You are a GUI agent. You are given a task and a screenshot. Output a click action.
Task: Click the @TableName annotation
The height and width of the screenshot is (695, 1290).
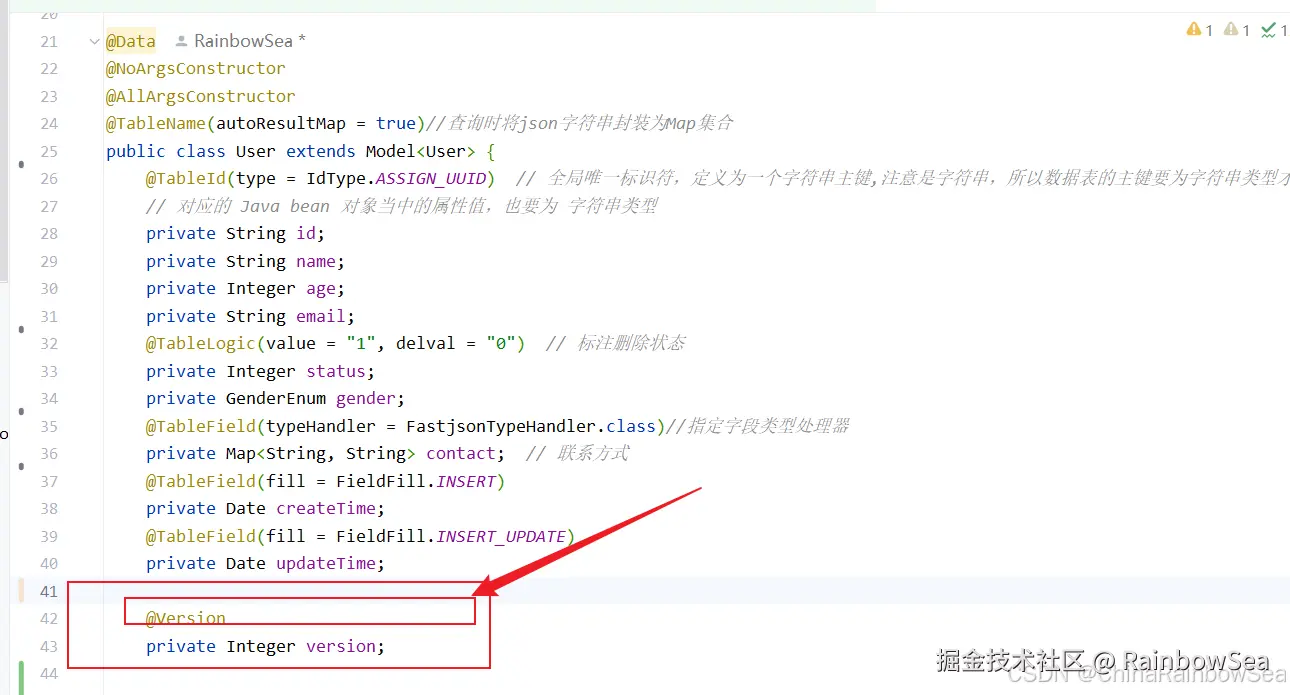point(156,123)
